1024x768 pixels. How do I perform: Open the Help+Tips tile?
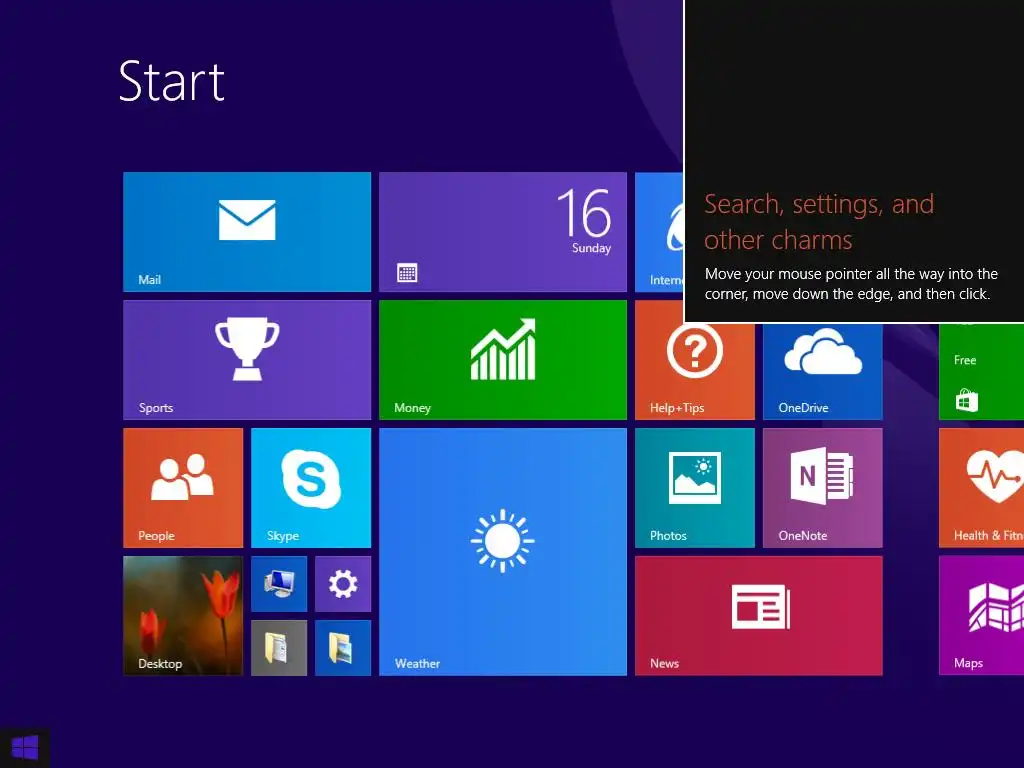pos(695,371)
